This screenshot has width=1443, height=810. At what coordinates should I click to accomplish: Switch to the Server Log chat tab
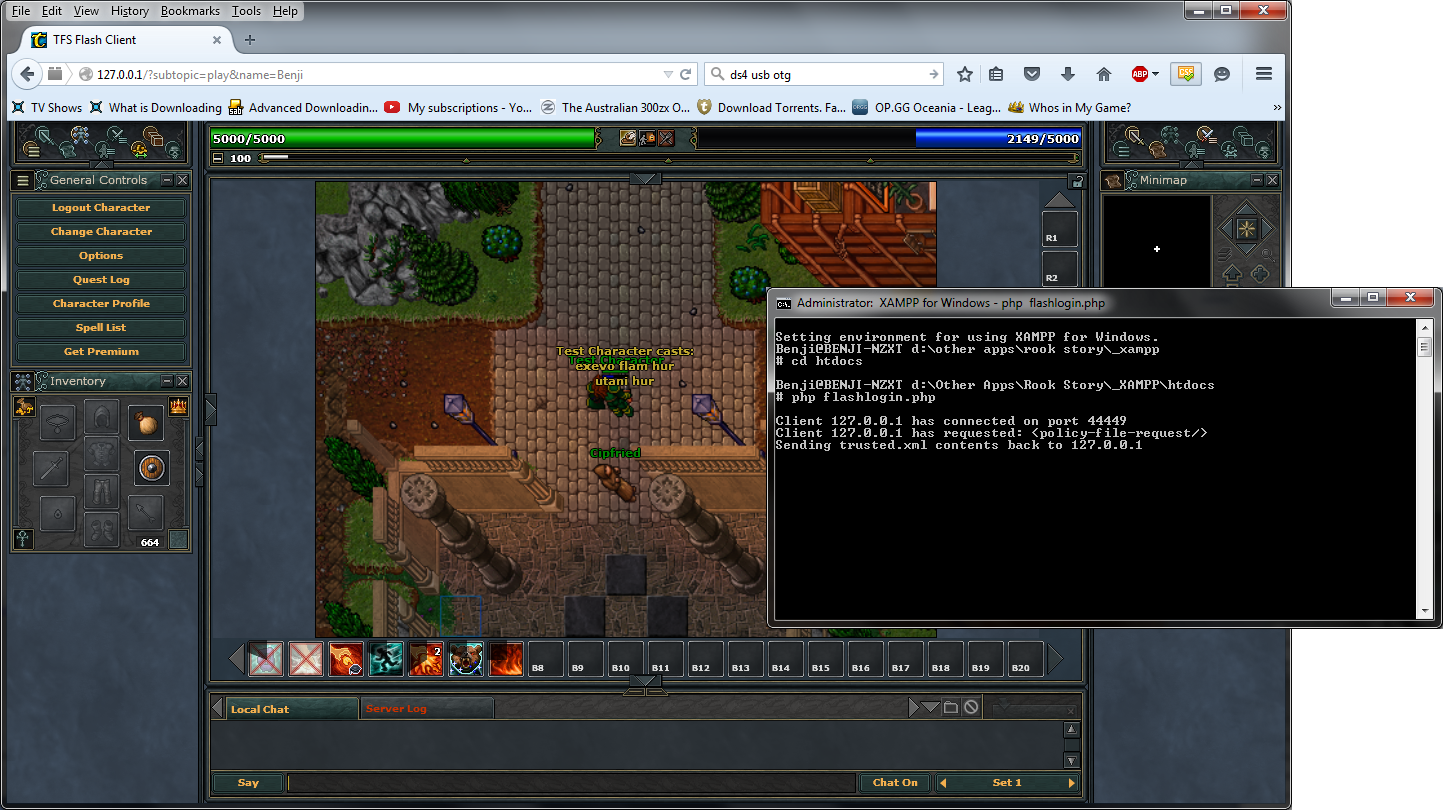426,709
